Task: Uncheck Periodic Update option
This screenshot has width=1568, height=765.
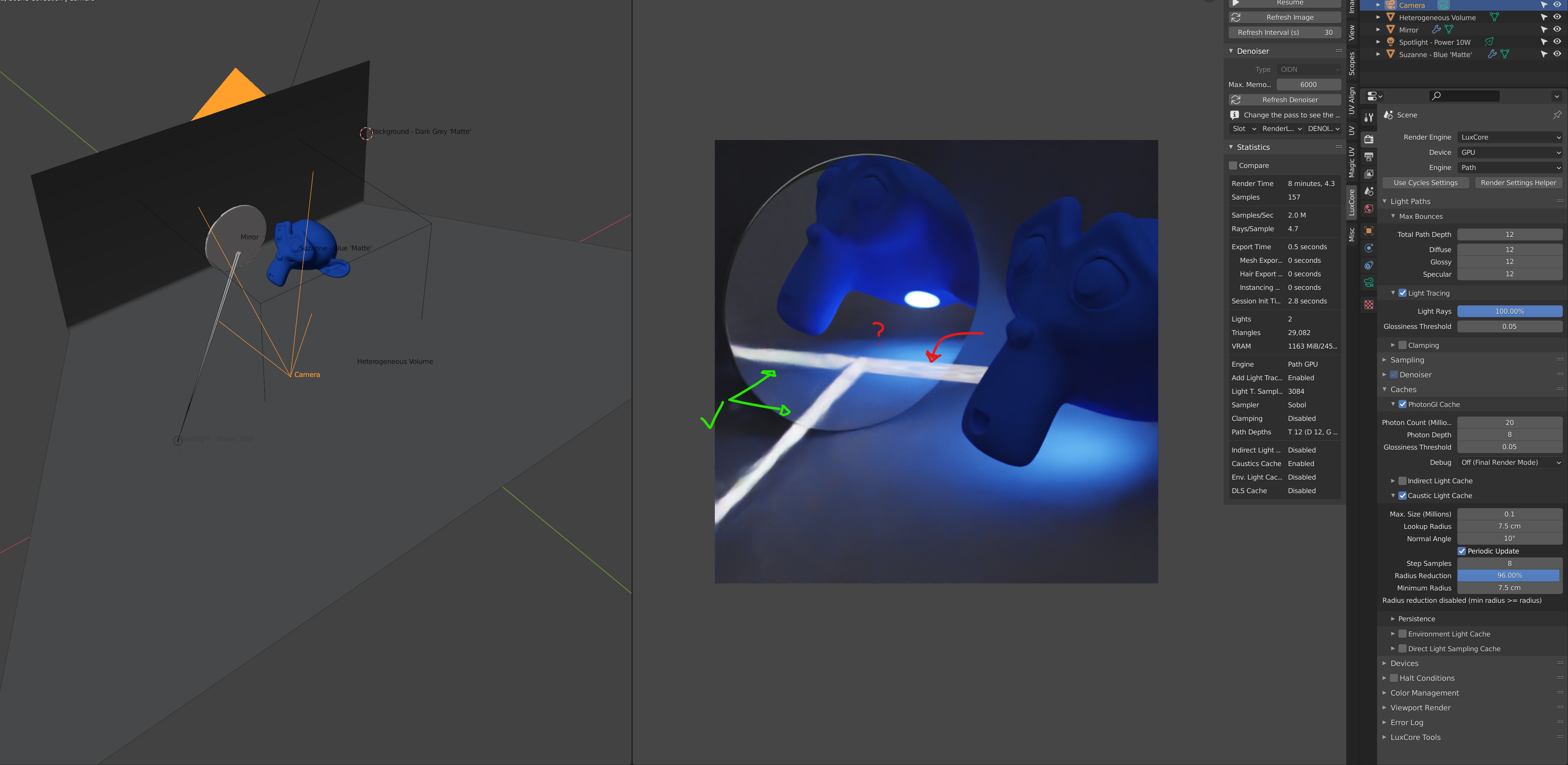Action: (1462, 551)
